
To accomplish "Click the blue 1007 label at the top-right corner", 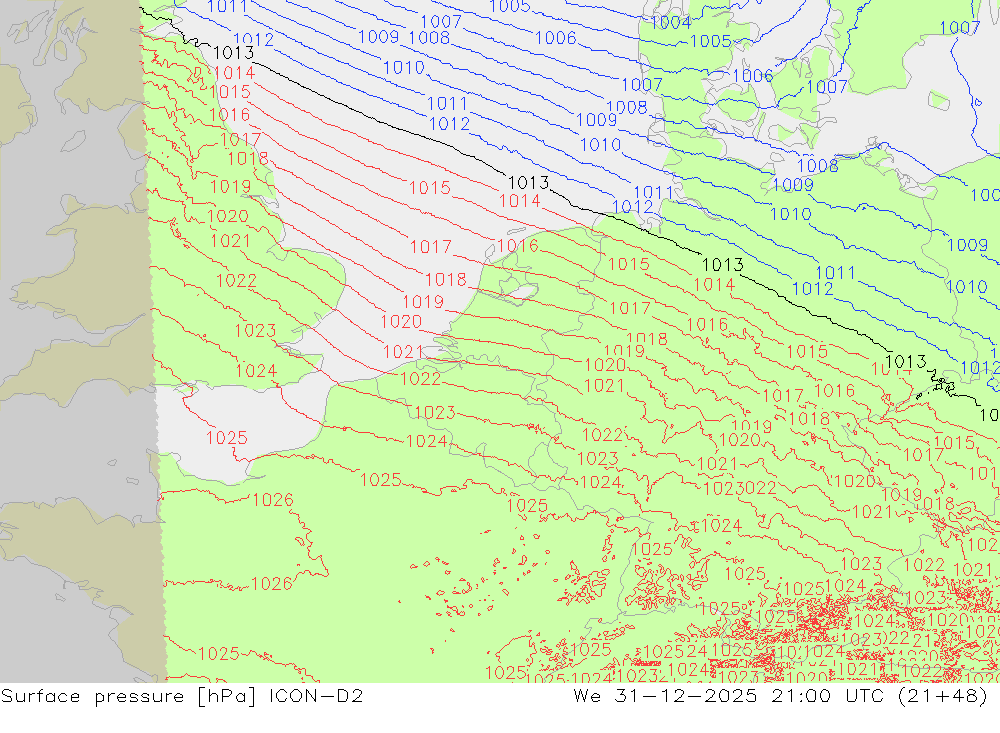I will click(960, 27).
